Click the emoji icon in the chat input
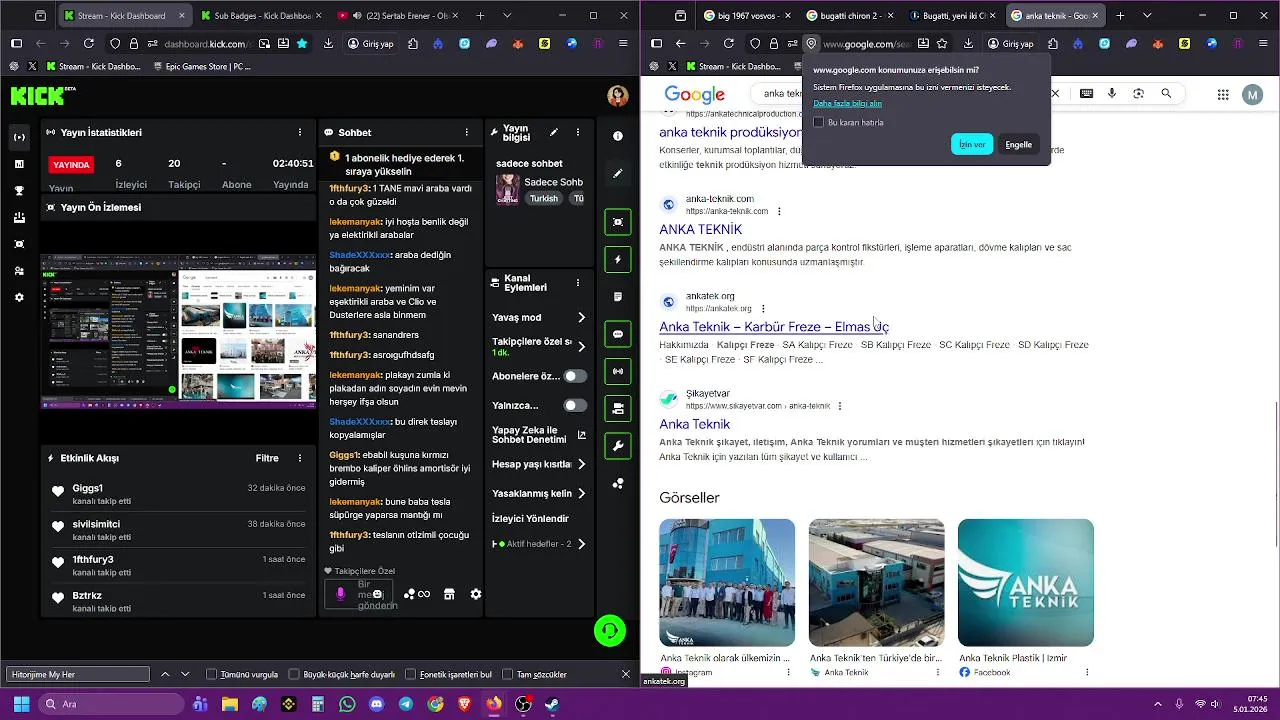 click(x=377, y=594)
